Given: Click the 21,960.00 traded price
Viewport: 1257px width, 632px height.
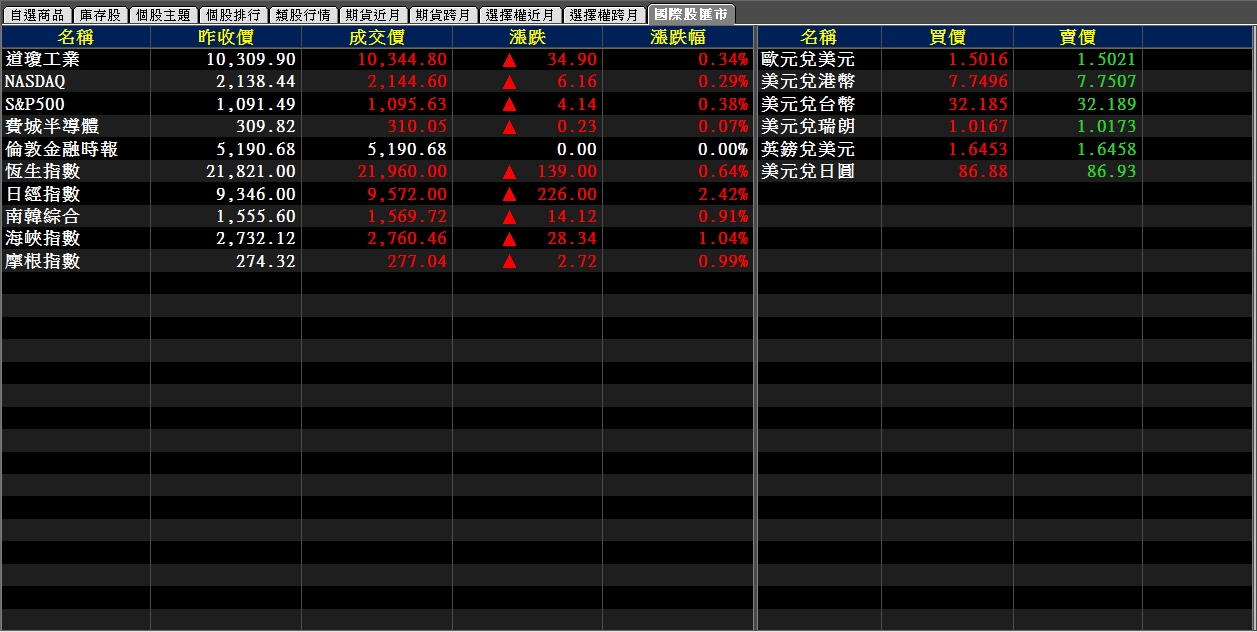Looking at the screenshot, I should 402,172.
